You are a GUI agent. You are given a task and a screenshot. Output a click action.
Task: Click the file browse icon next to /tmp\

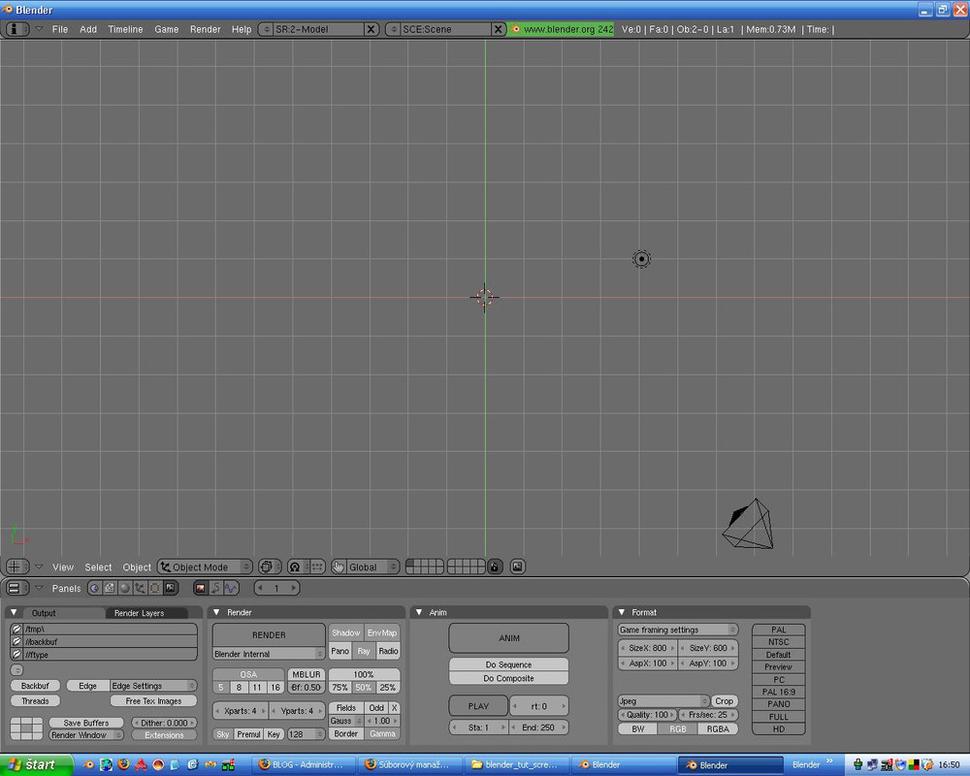[x=17, y=629]
